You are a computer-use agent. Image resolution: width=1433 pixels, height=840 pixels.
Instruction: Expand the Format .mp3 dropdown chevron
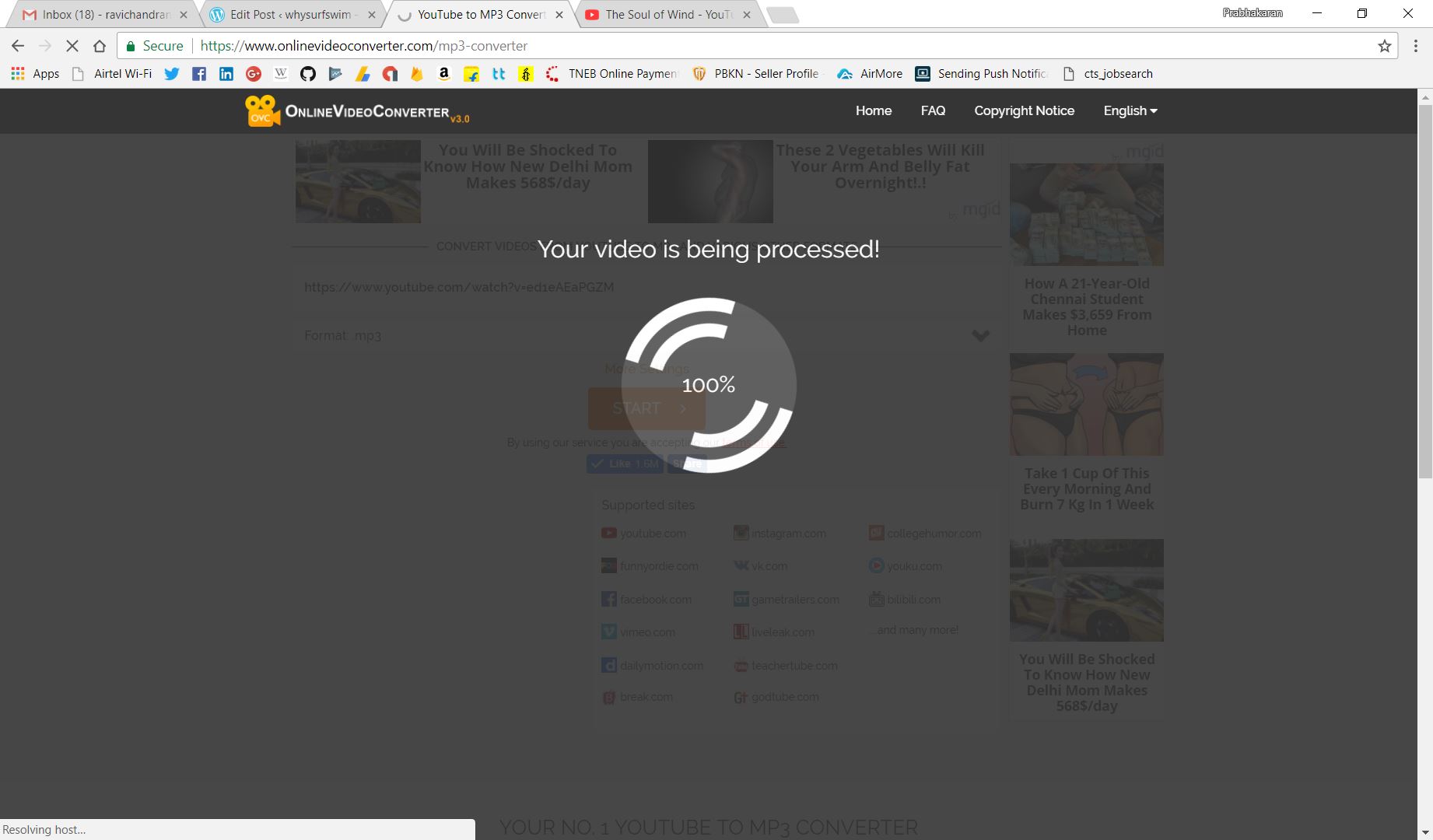[980, 335]
